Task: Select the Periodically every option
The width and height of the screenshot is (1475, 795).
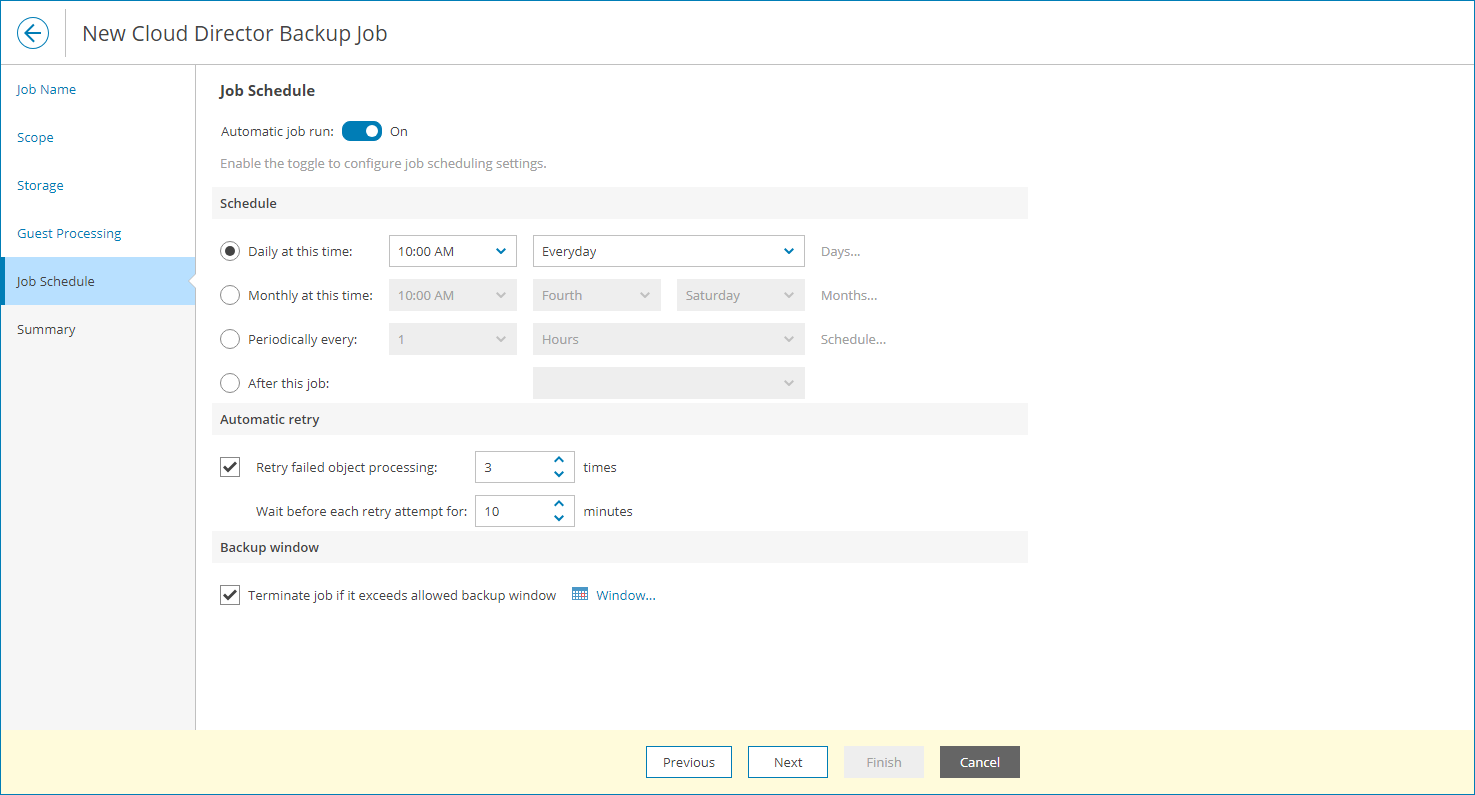Action: [230, 339]
